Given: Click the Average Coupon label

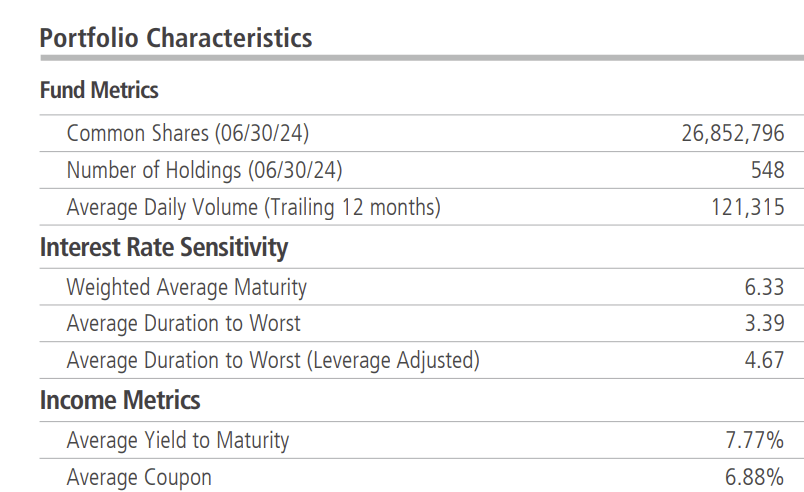Looking at the screenshot, I should coord(139,477).
